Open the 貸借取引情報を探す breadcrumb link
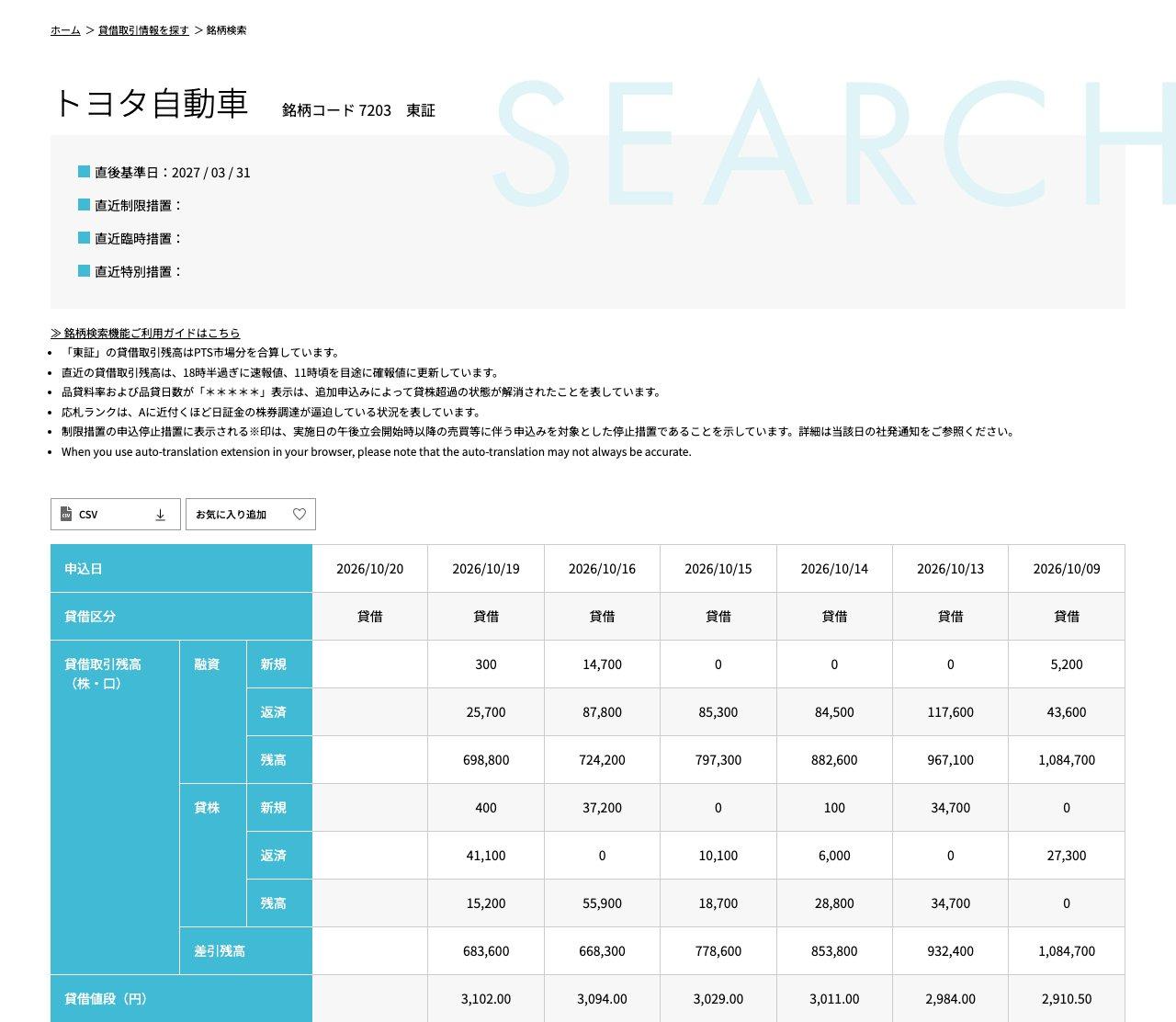This screenshot has width=1176, height=1022. [x=143, y=30]
